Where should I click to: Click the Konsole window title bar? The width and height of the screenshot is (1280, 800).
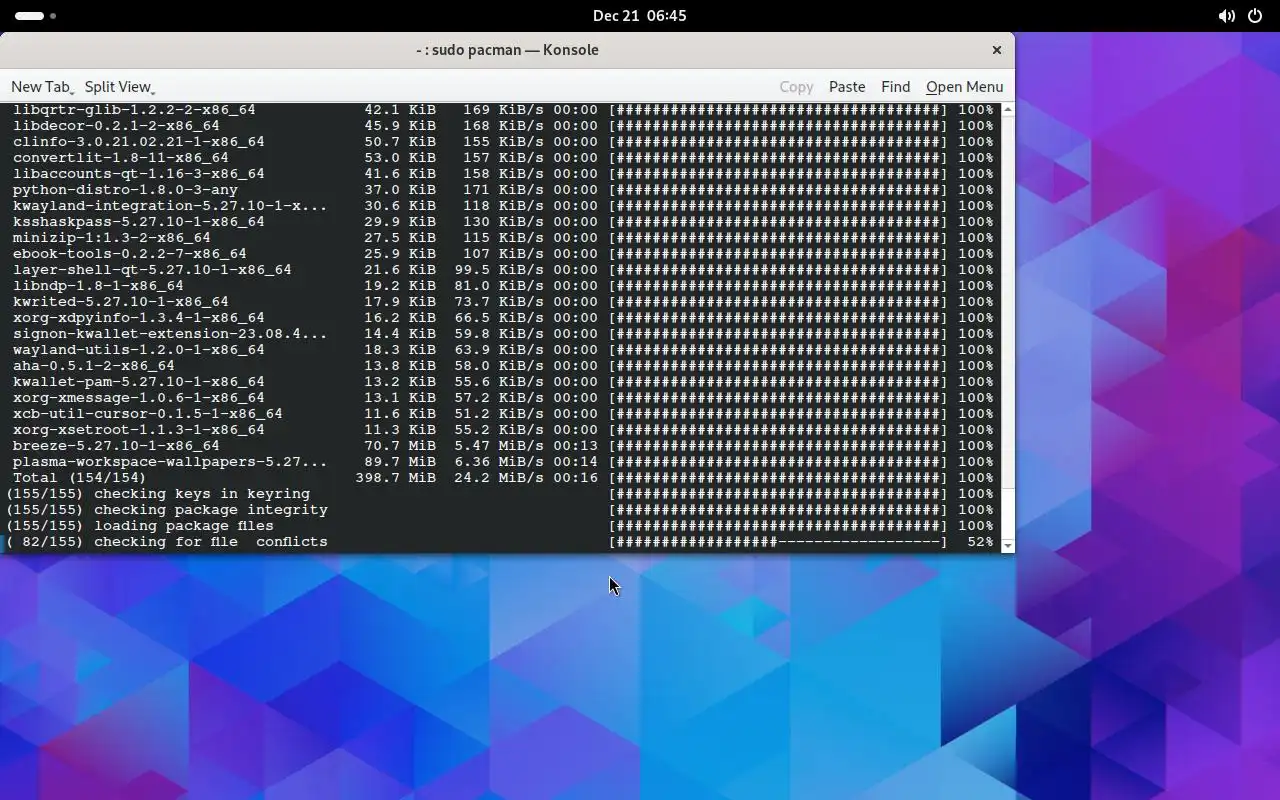point(507,49)
